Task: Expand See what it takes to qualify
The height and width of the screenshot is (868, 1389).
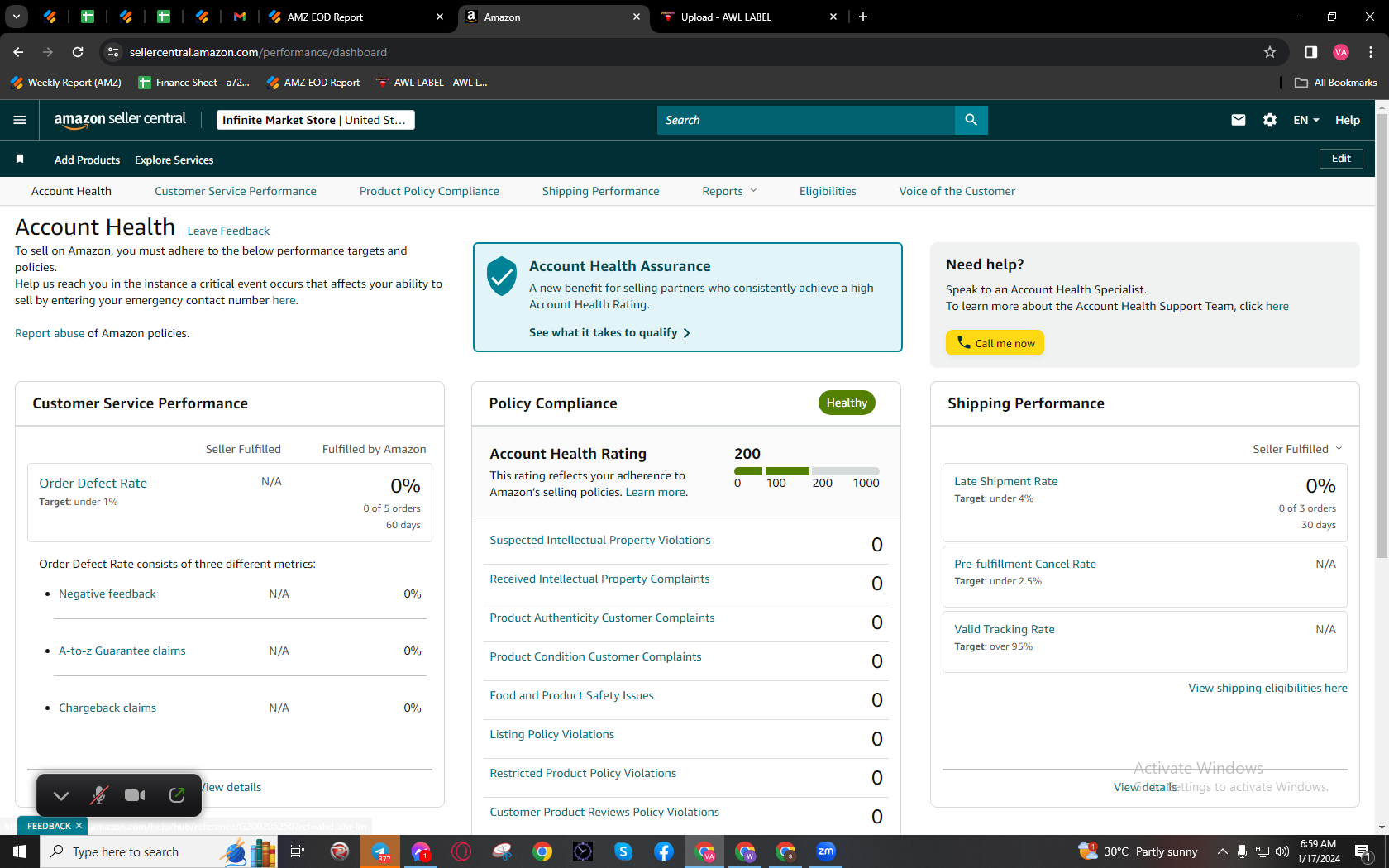Action: [609, 332]
